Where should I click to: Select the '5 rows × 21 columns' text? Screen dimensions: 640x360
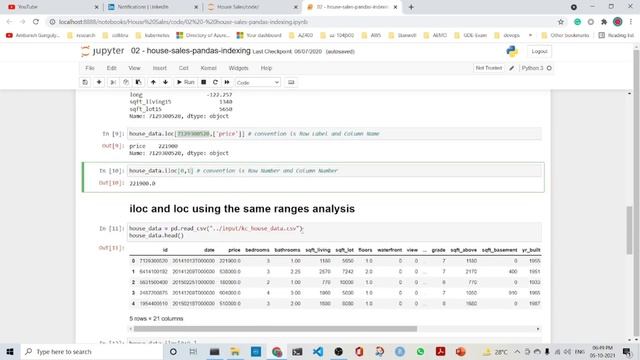[156, 318]
